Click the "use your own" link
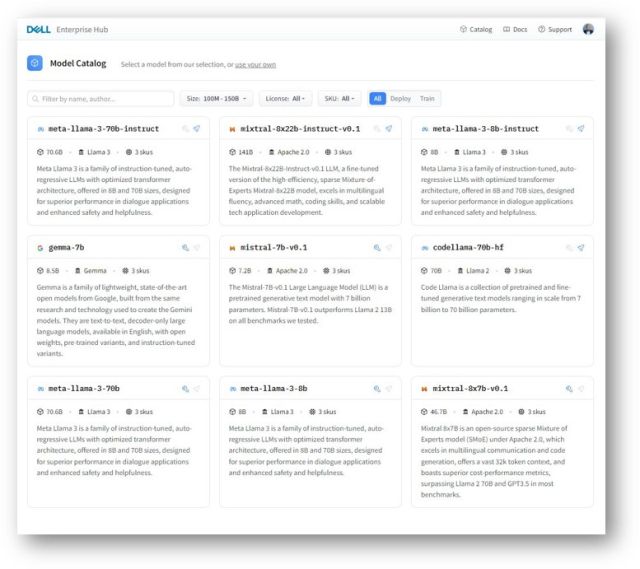640x569 pixels. point(255,65)
